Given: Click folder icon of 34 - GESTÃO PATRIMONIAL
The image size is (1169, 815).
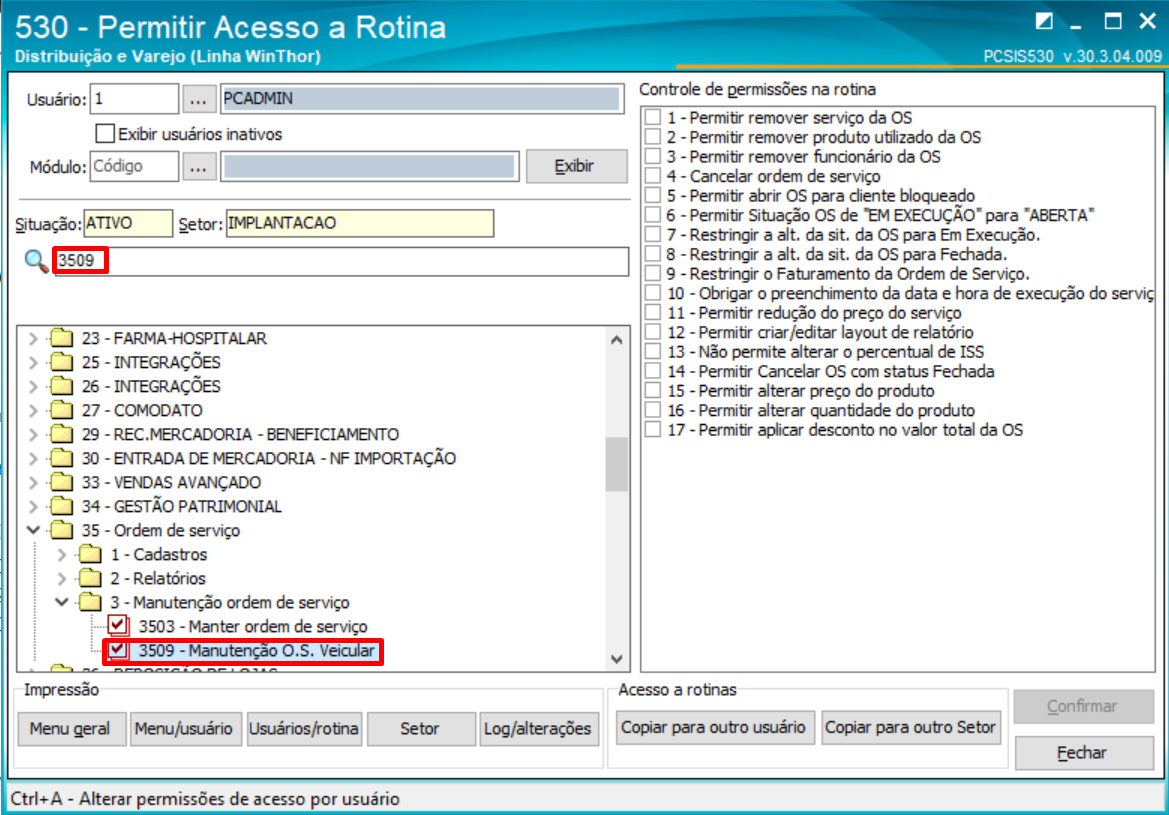Looking at the screenshot, I should coord(61,506).
